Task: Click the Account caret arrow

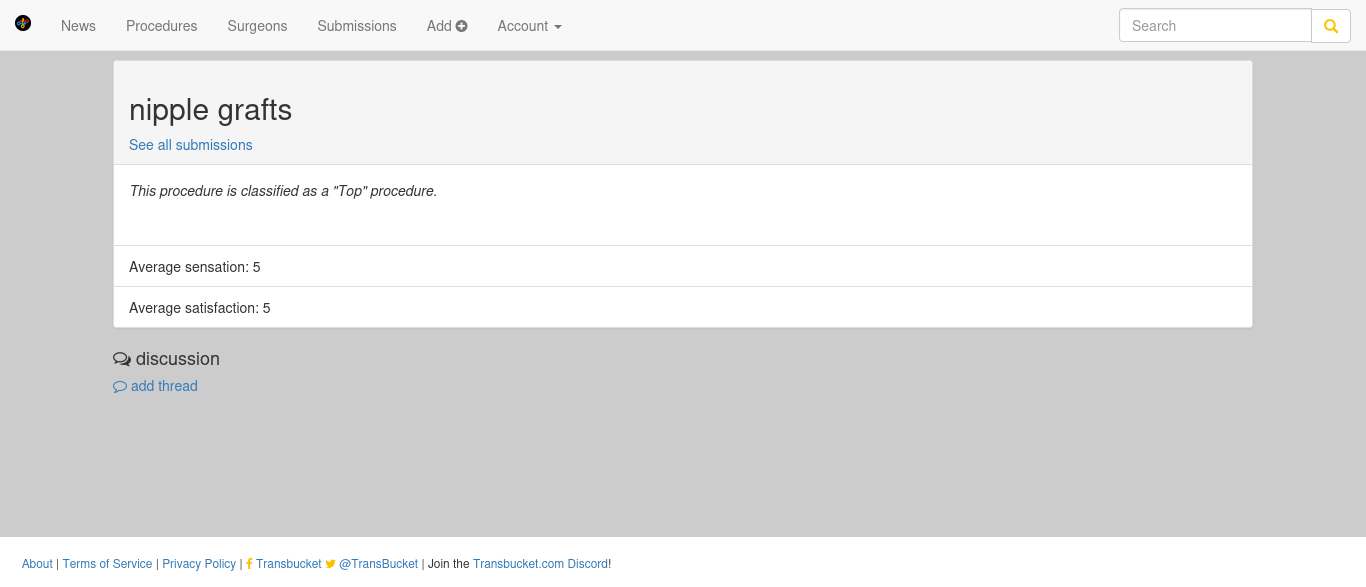Action: pos(558,27)
